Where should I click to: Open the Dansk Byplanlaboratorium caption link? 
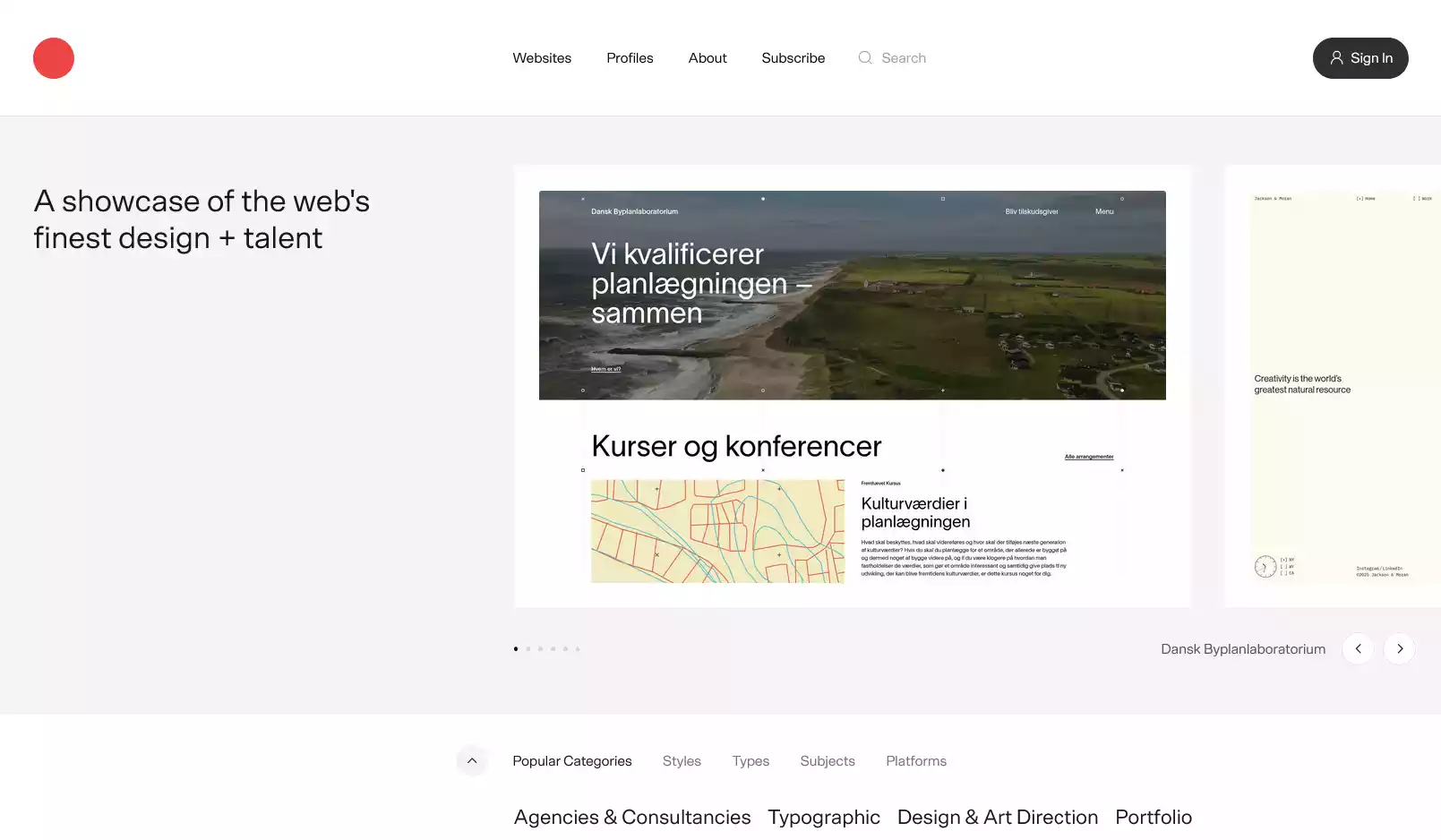coord(1243,649)
